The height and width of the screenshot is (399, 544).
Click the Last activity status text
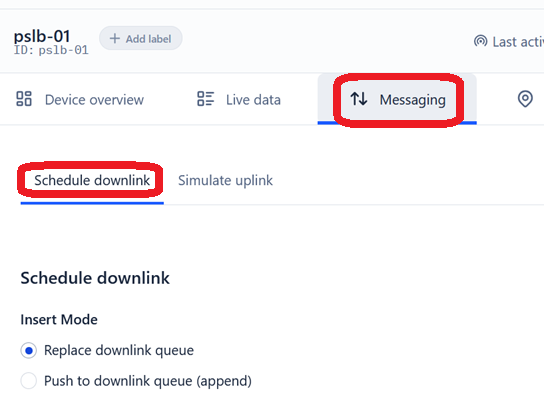(518, 42)
